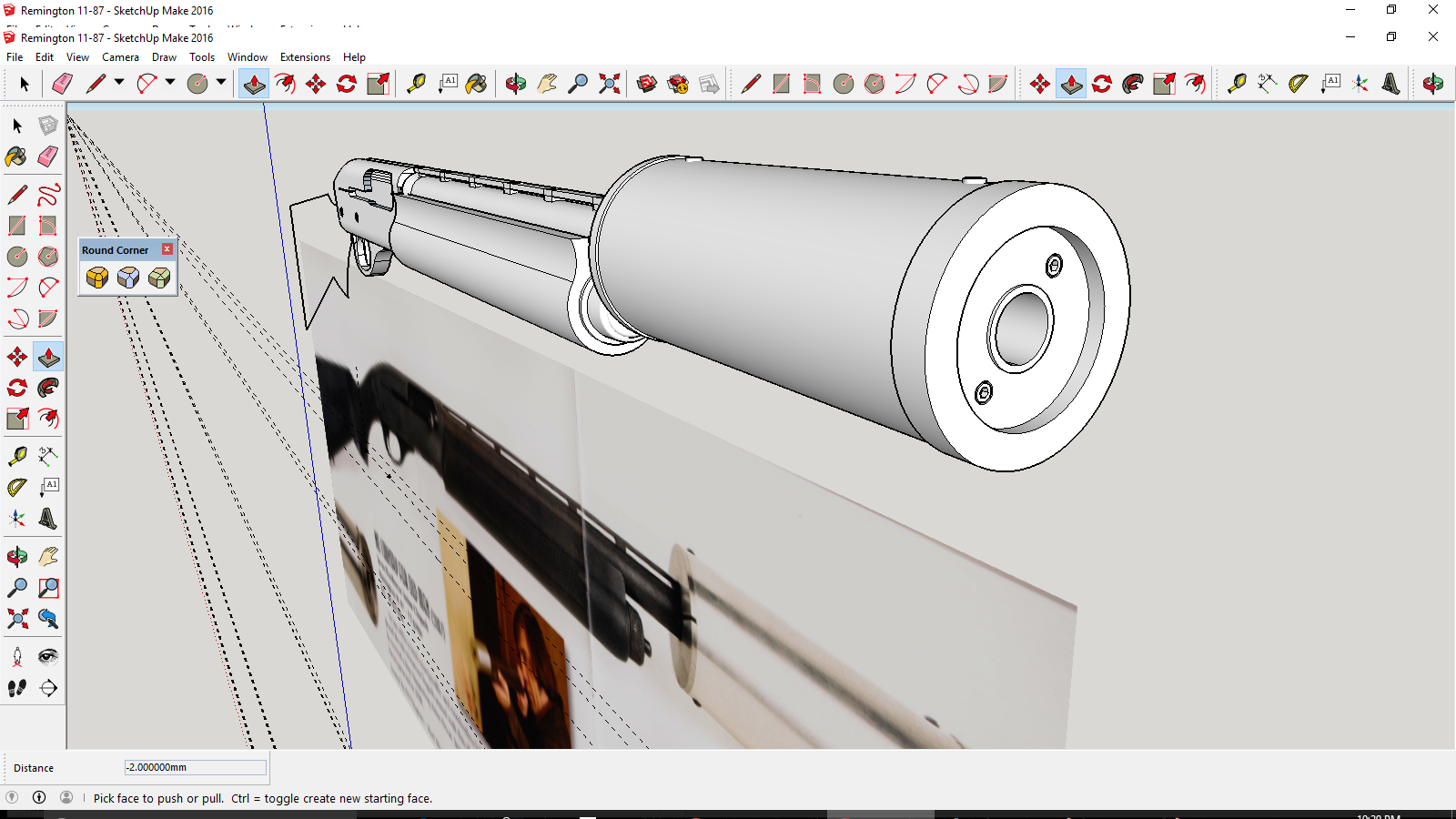The image size is (1456, 819).
Task: Click the Follow Me tool in the top toolbar
Action: (x=1133, y=84)
